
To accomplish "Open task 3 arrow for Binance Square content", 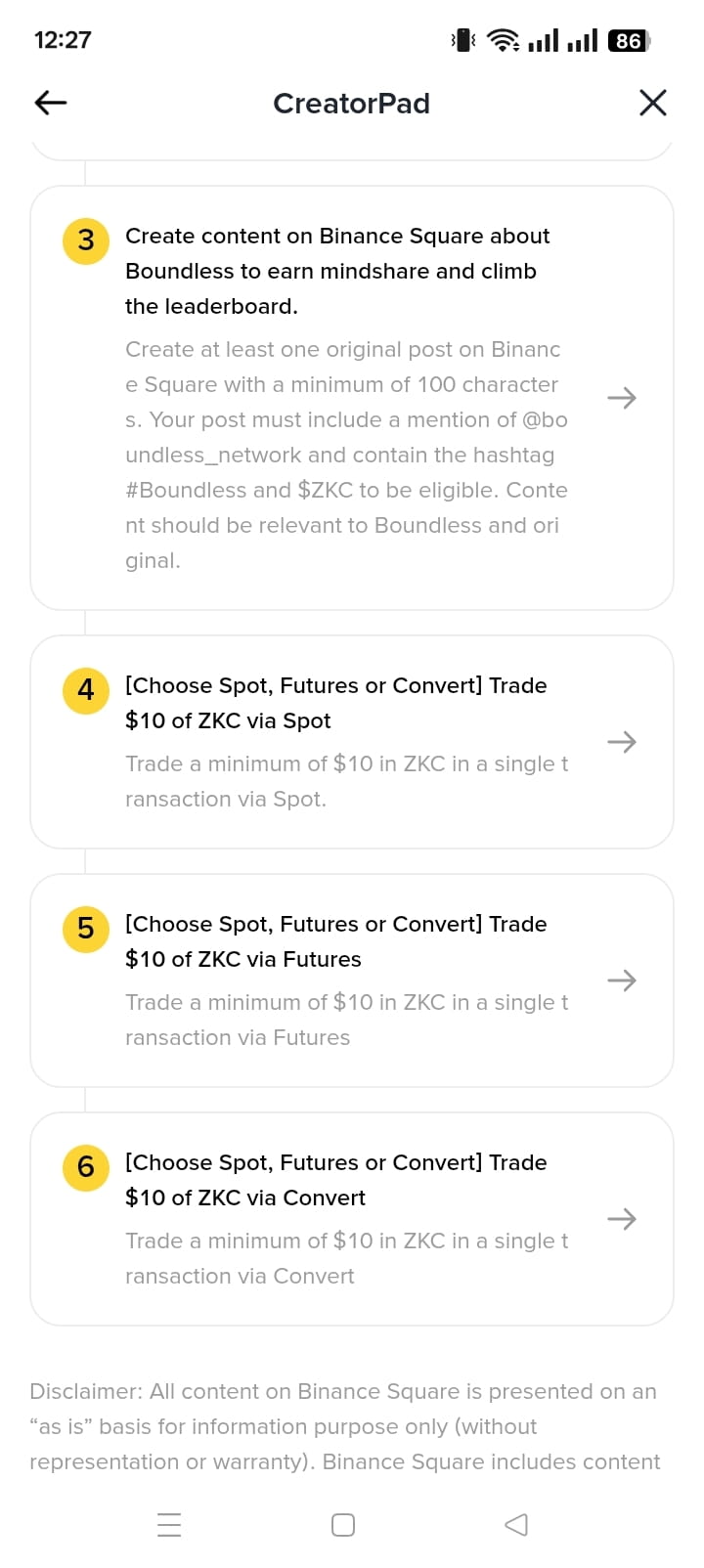I will coord(622,398).
